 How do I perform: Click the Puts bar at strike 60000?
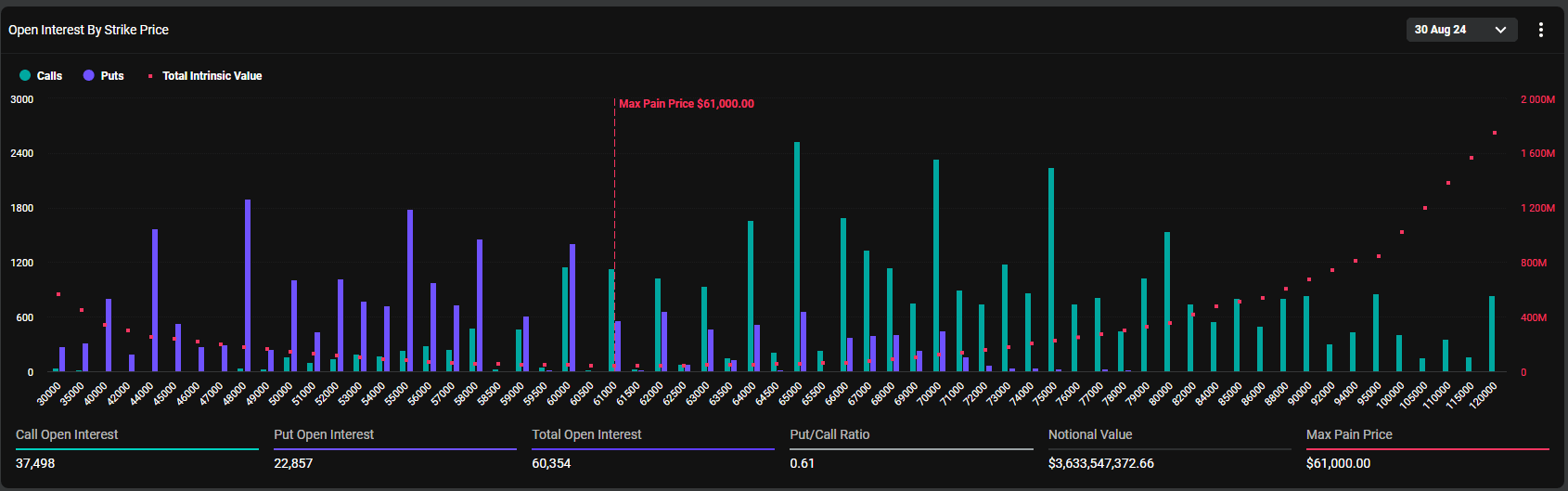(x=572, y=308)
